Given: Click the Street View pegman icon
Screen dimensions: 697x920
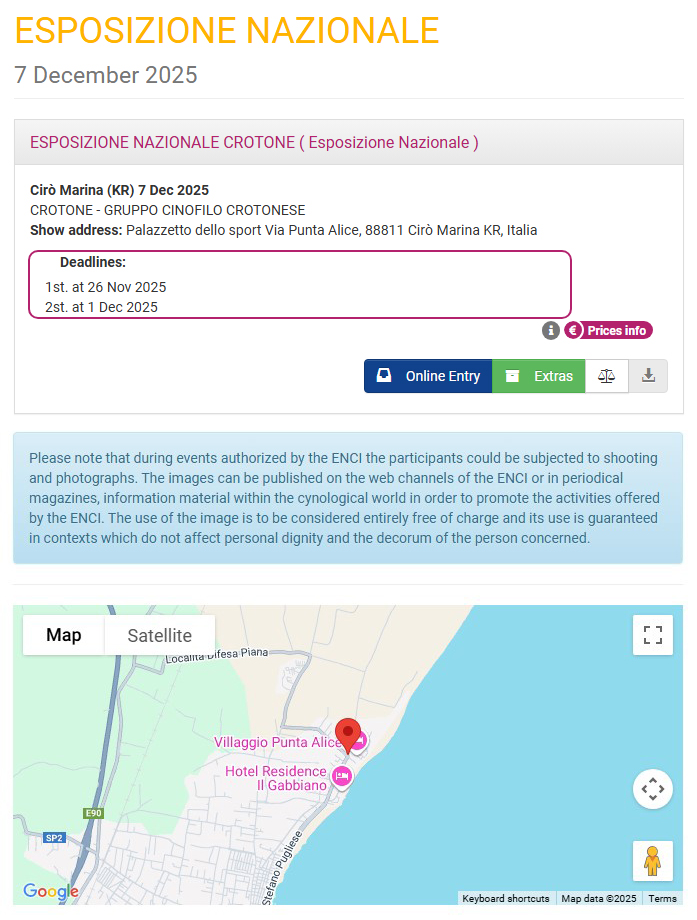Looking at the screenshot, I should coord(653,861).
